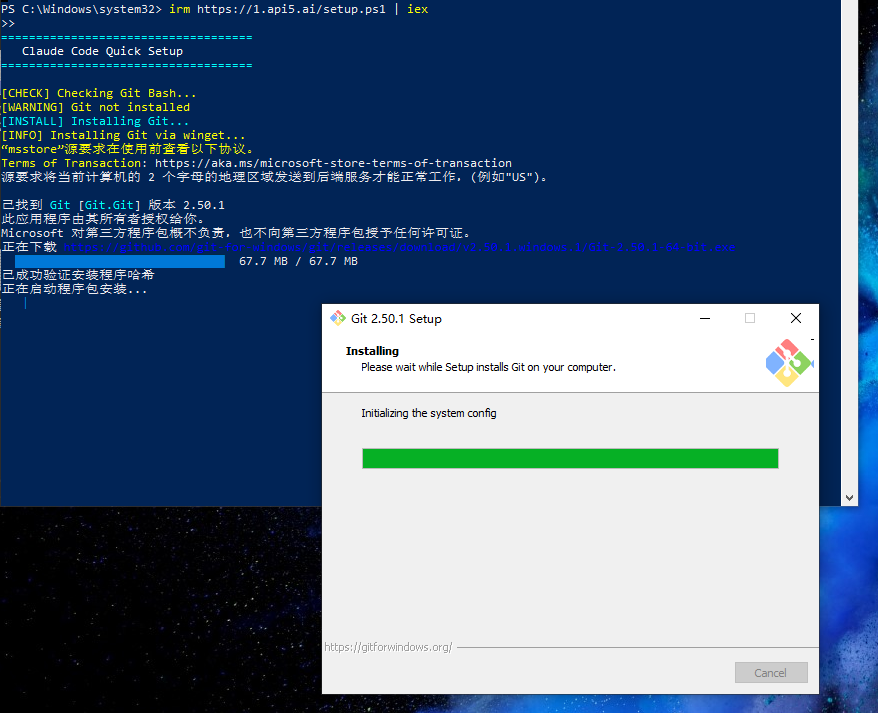Click the "此应用程序由其所有者授权给你" line
Image resolution: width=878 pixels, height=713 pixels.
[x=106, y=219]
